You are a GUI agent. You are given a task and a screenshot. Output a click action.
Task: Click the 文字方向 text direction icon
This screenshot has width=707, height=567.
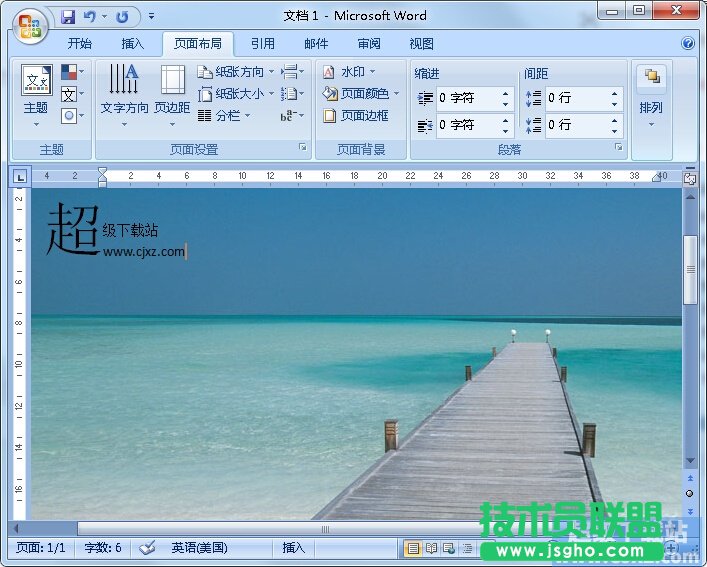point(124,90)
